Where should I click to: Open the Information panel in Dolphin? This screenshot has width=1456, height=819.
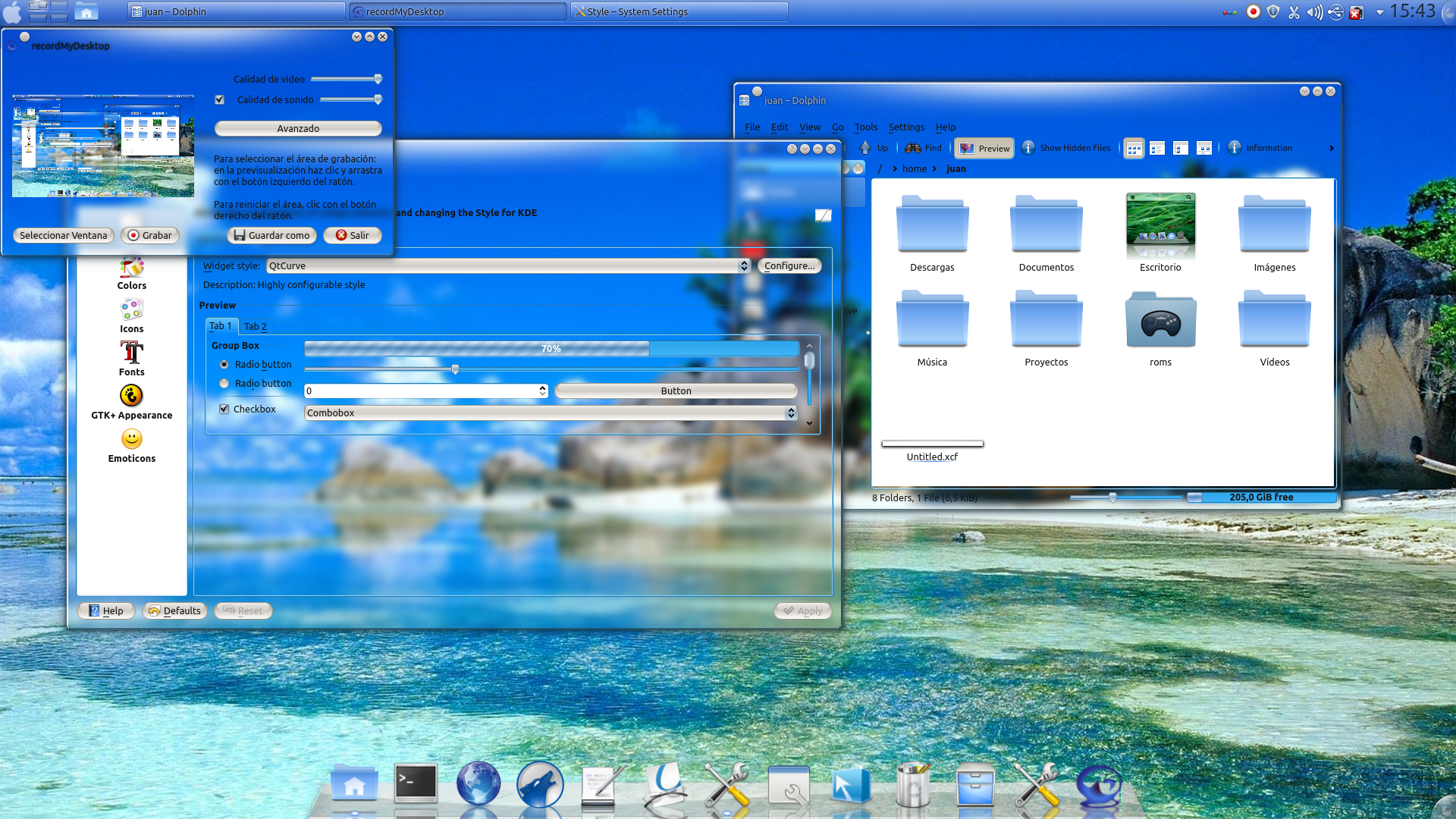(1260, 148)
